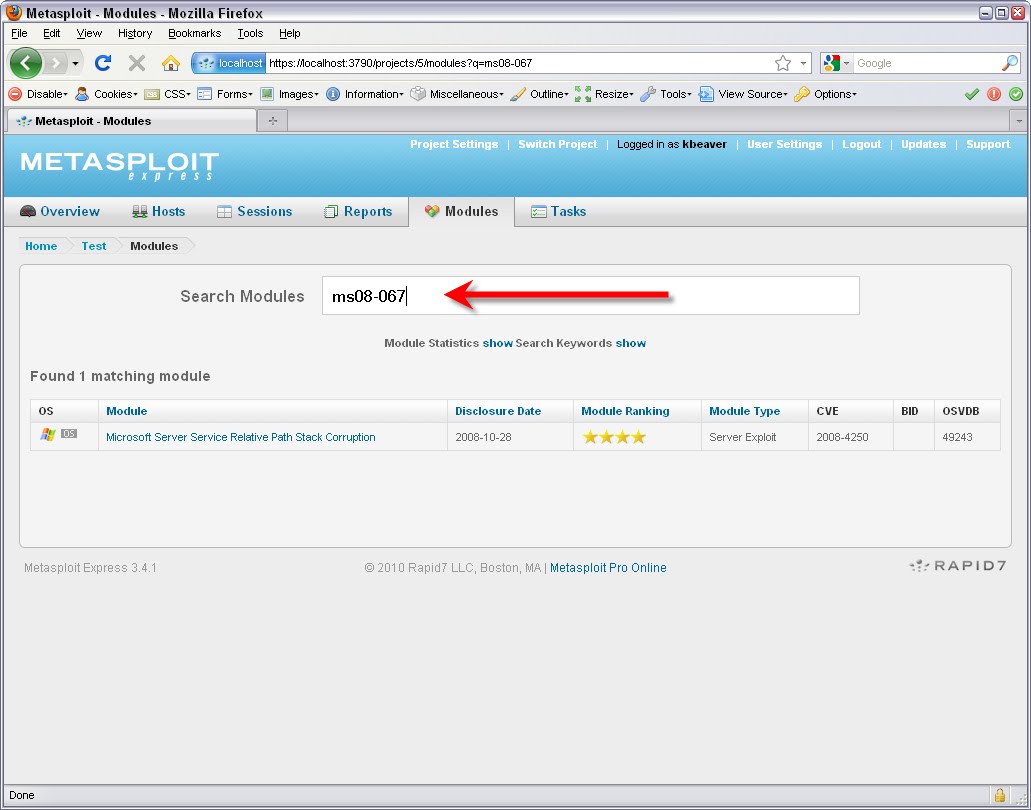Open the View Source toolbar dropdown
This screenshot has width=1031, height=810.
click(743, 94)
